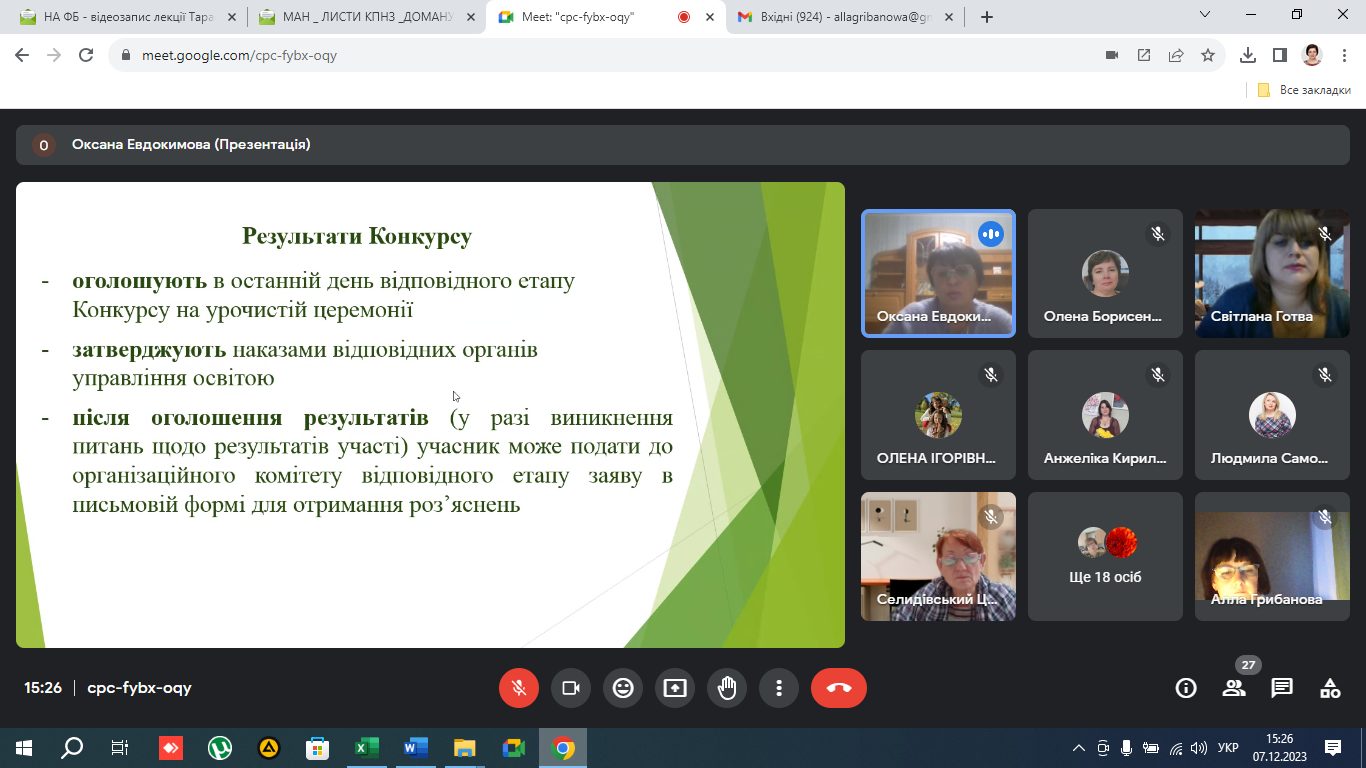
Task: Select the Ще 18 осіб participants tile
Action: pyautogui.click(x=1105, y=556)
